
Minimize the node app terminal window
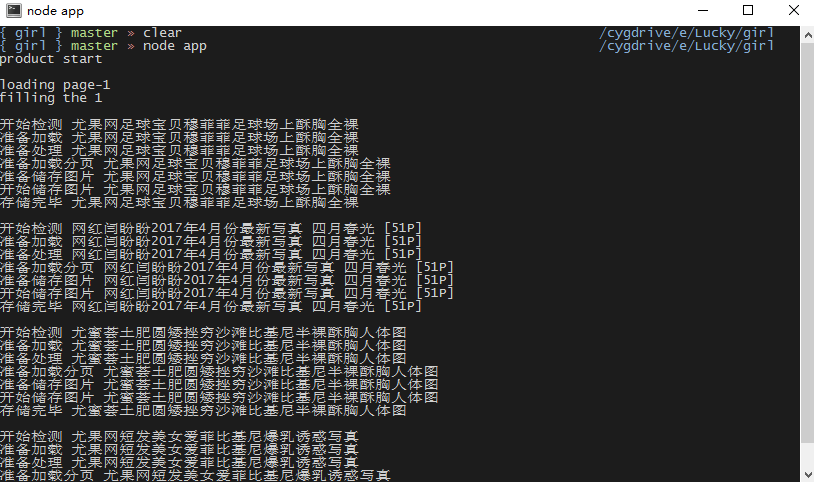tap(703, 10)
